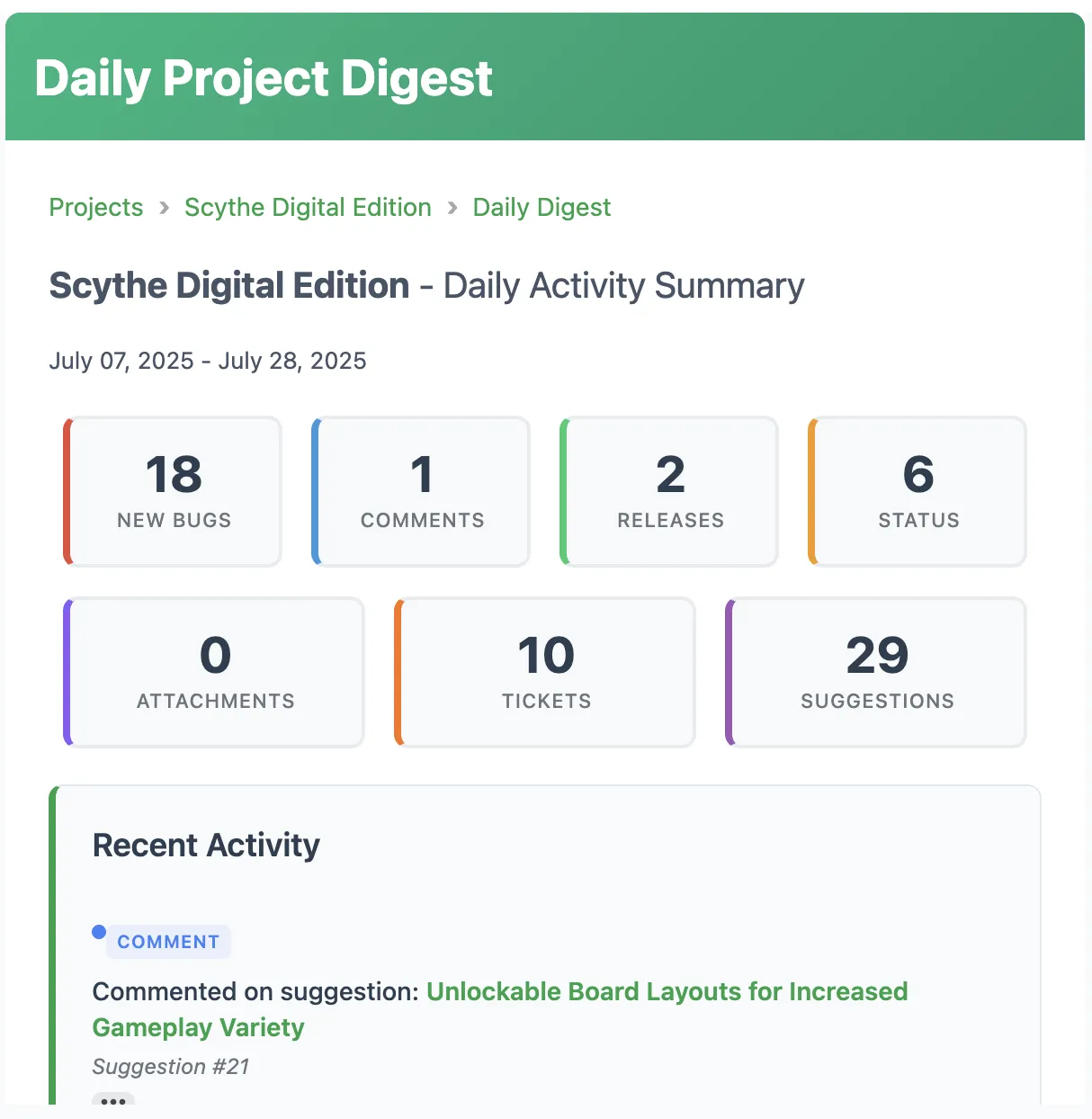Select the 1 Comments stat card
Image resolution: width=1092 pixels, height=1119 pixels.
[421, 492]
